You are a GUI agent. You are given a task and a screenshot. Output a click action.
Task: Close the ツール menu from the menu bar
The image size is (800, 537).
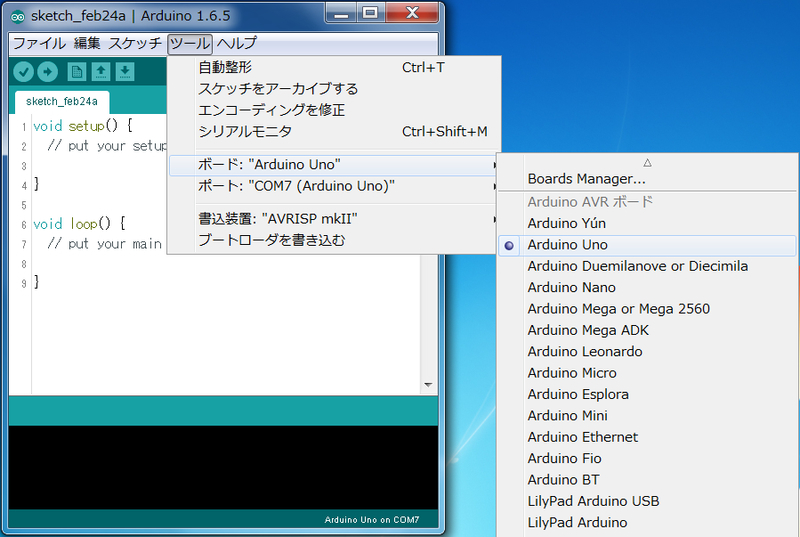(x=190, y=44)
